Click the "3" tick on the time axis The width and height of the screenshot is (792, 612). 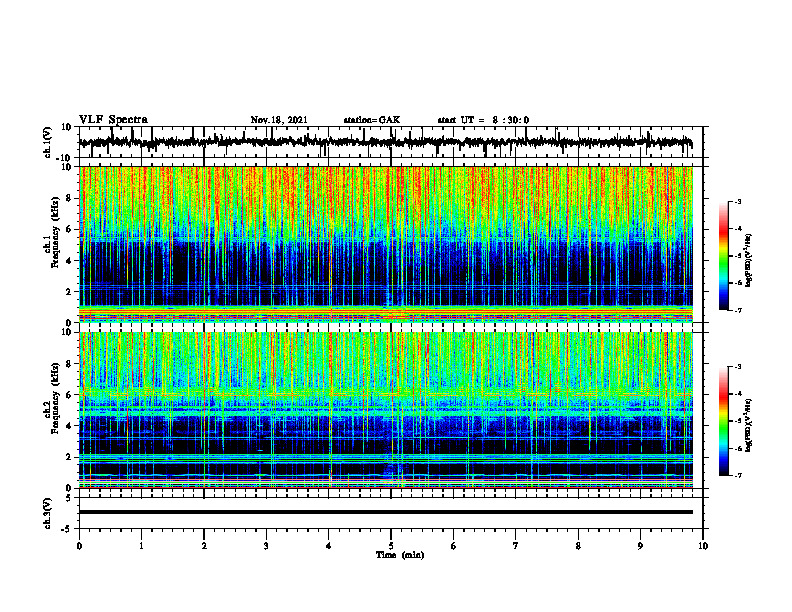point(266,546)
